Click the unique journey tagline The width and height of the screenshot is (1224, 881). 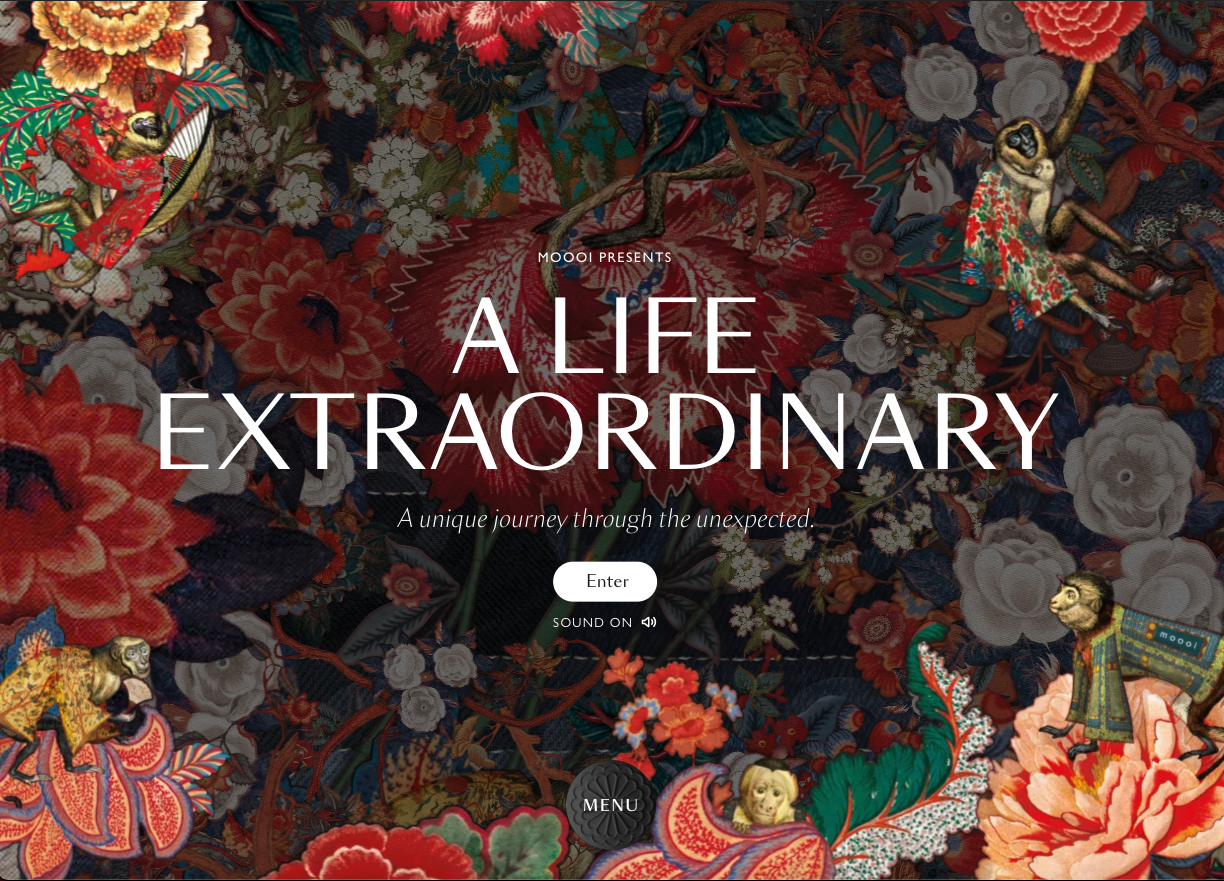coord(606,519)
